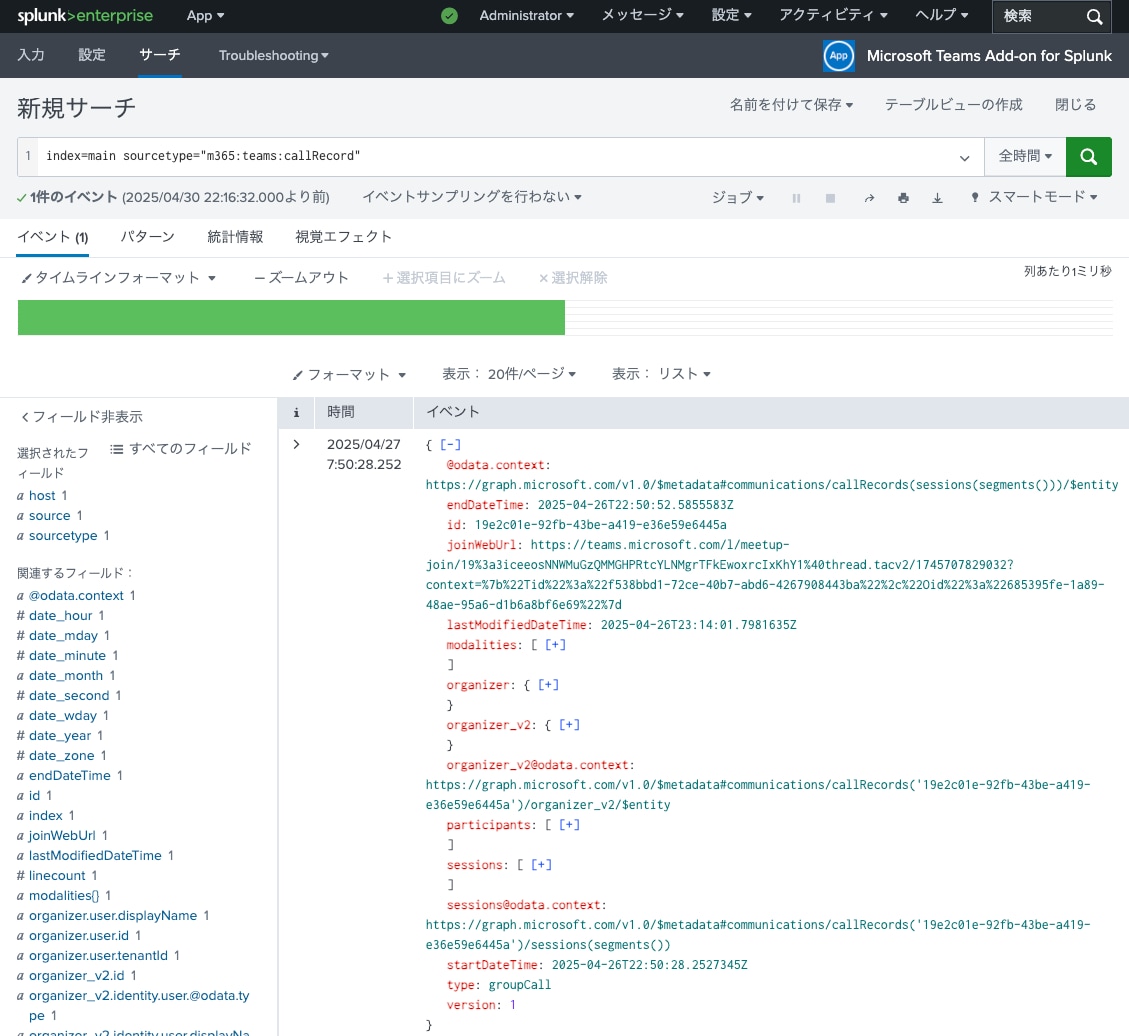Open すべてのフィールド list
1129x1036 pixels.
click(181, 449)
